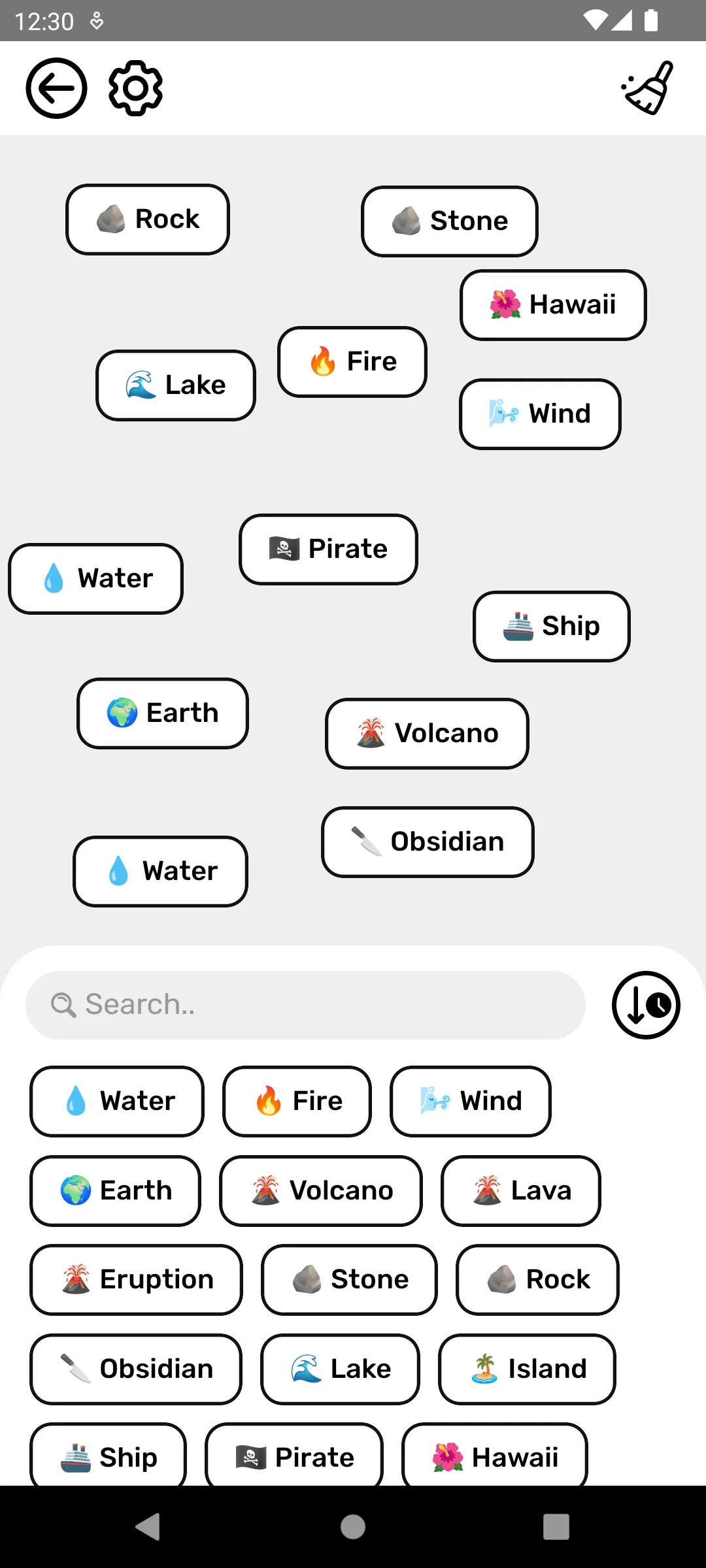Open the settings gear icon

(135, 88)
